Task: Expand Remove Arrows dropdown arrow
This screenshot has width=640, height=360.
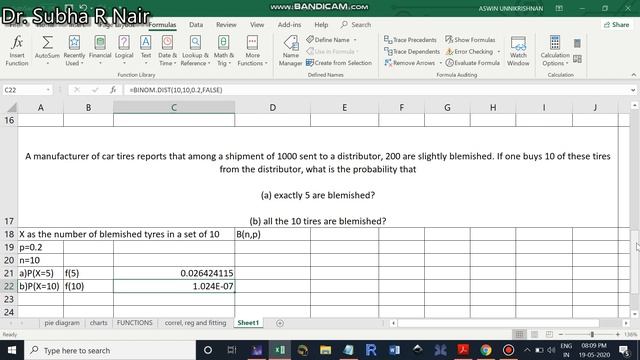Action: tap(440, 63)
